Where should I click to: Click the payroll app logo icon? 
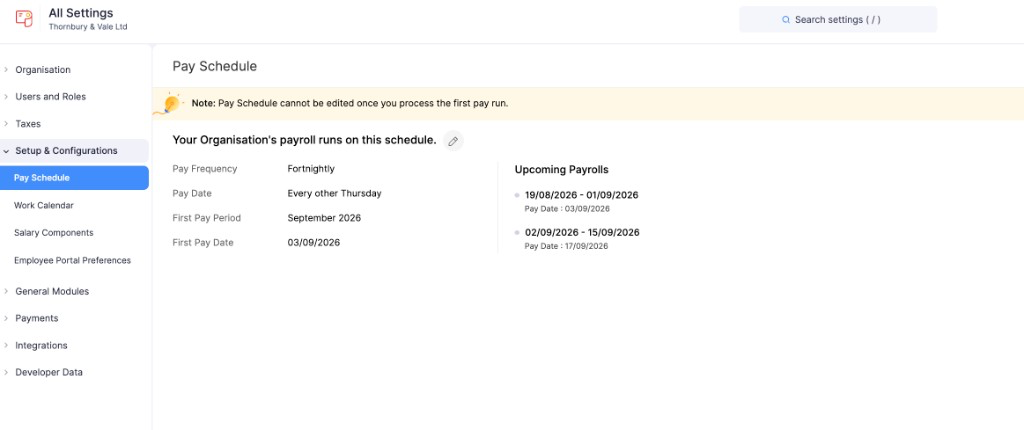click(x=24, y=18)
